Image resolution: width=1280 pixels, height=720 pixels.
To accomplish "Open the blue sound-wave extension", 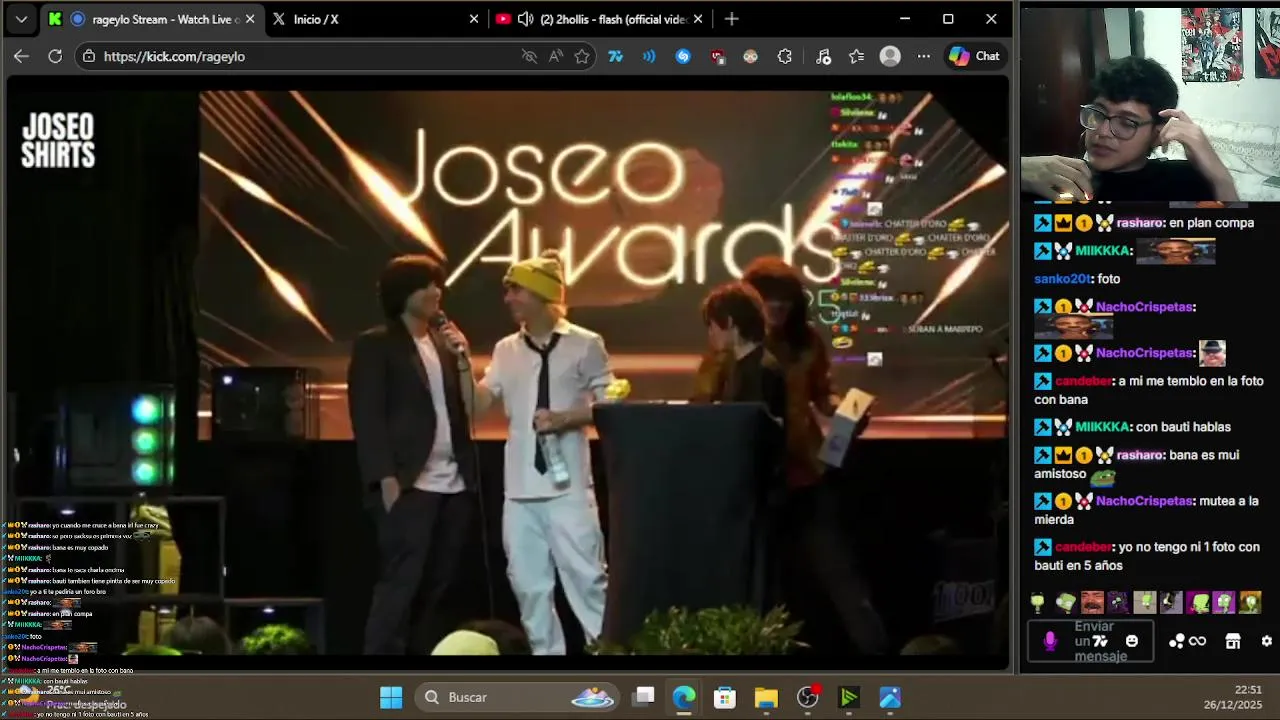I will click(x=649, y=56).
